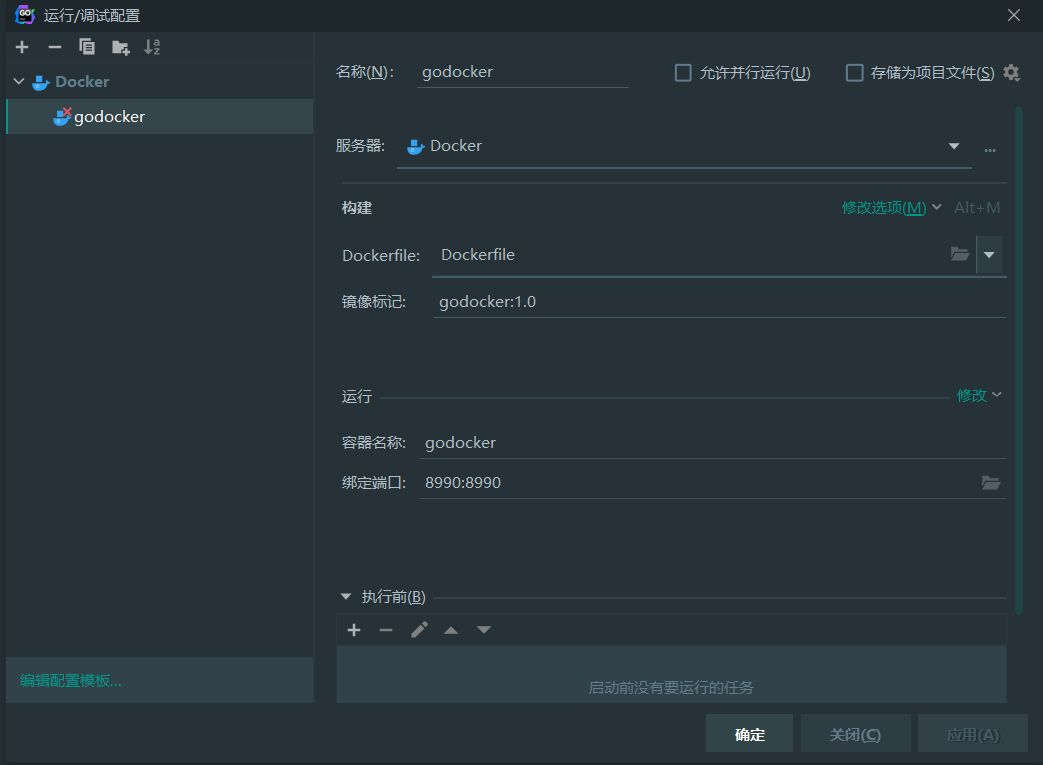
Task: Click the name field containing godocker
Action: (x=523, y=72)
